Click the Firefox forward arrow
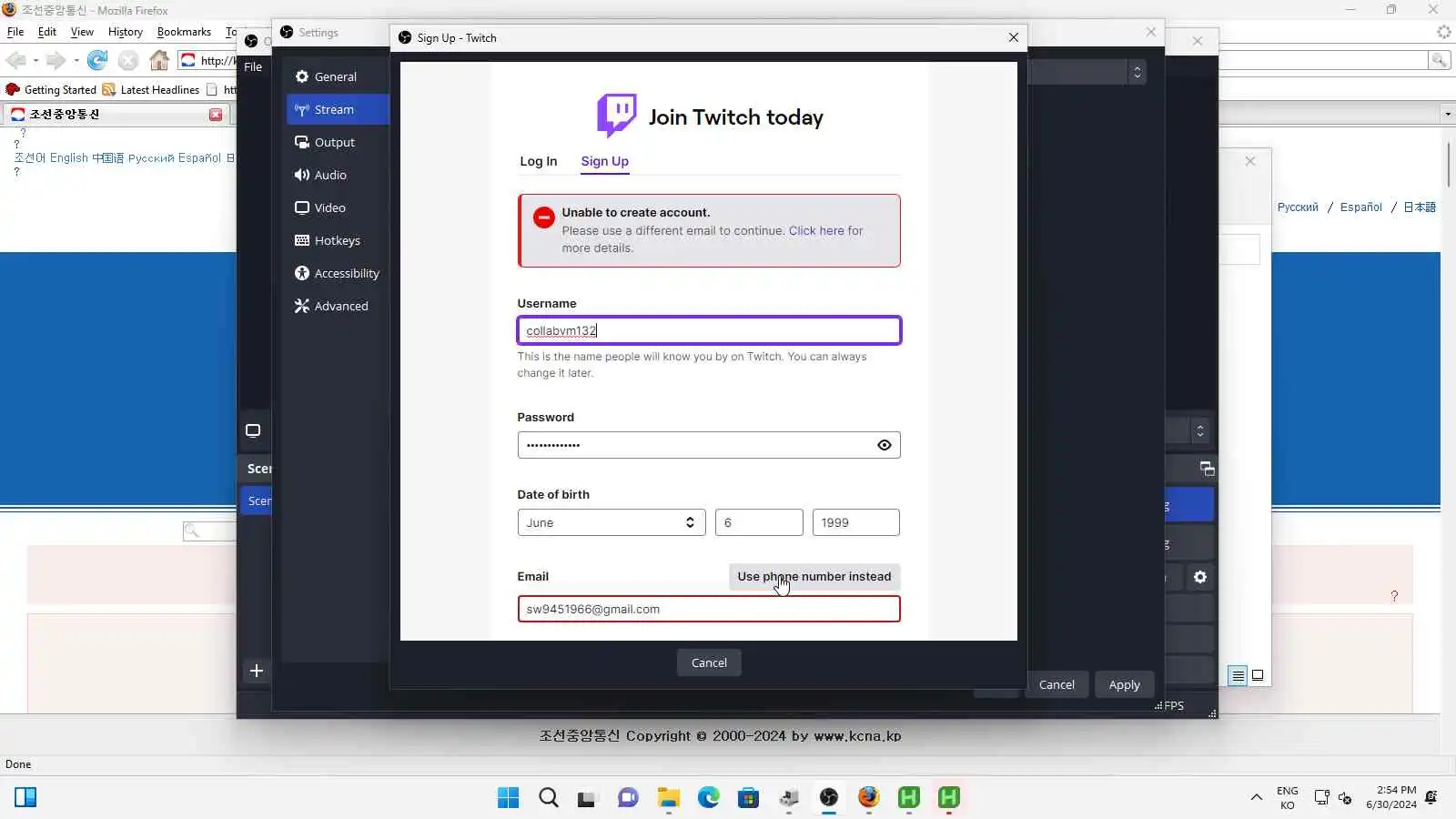This screenshot has width=1456, height=819. pyautogui.click(x=56, y=60)
